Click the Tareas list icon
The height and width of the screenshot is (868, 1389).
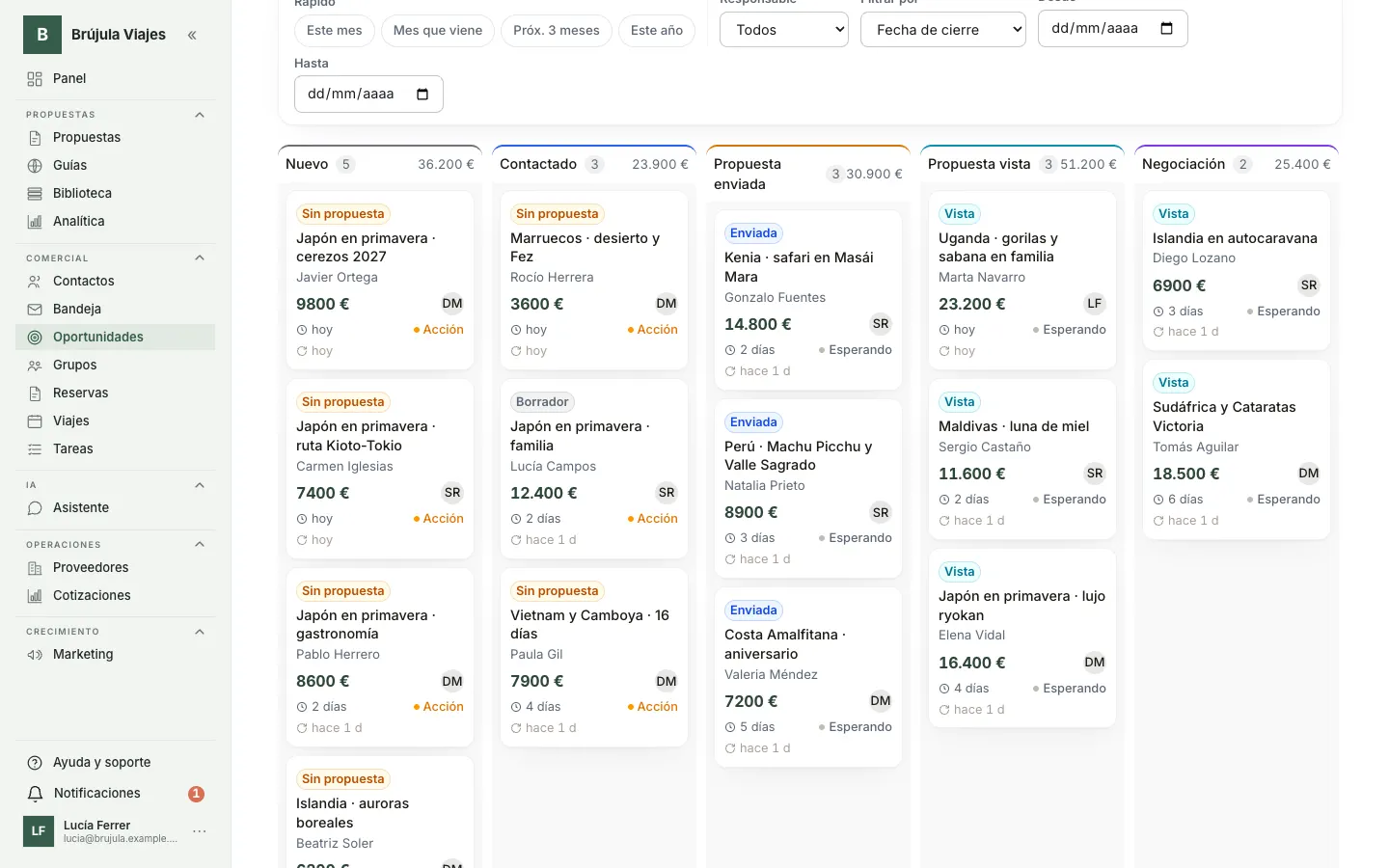coord(35,449)
